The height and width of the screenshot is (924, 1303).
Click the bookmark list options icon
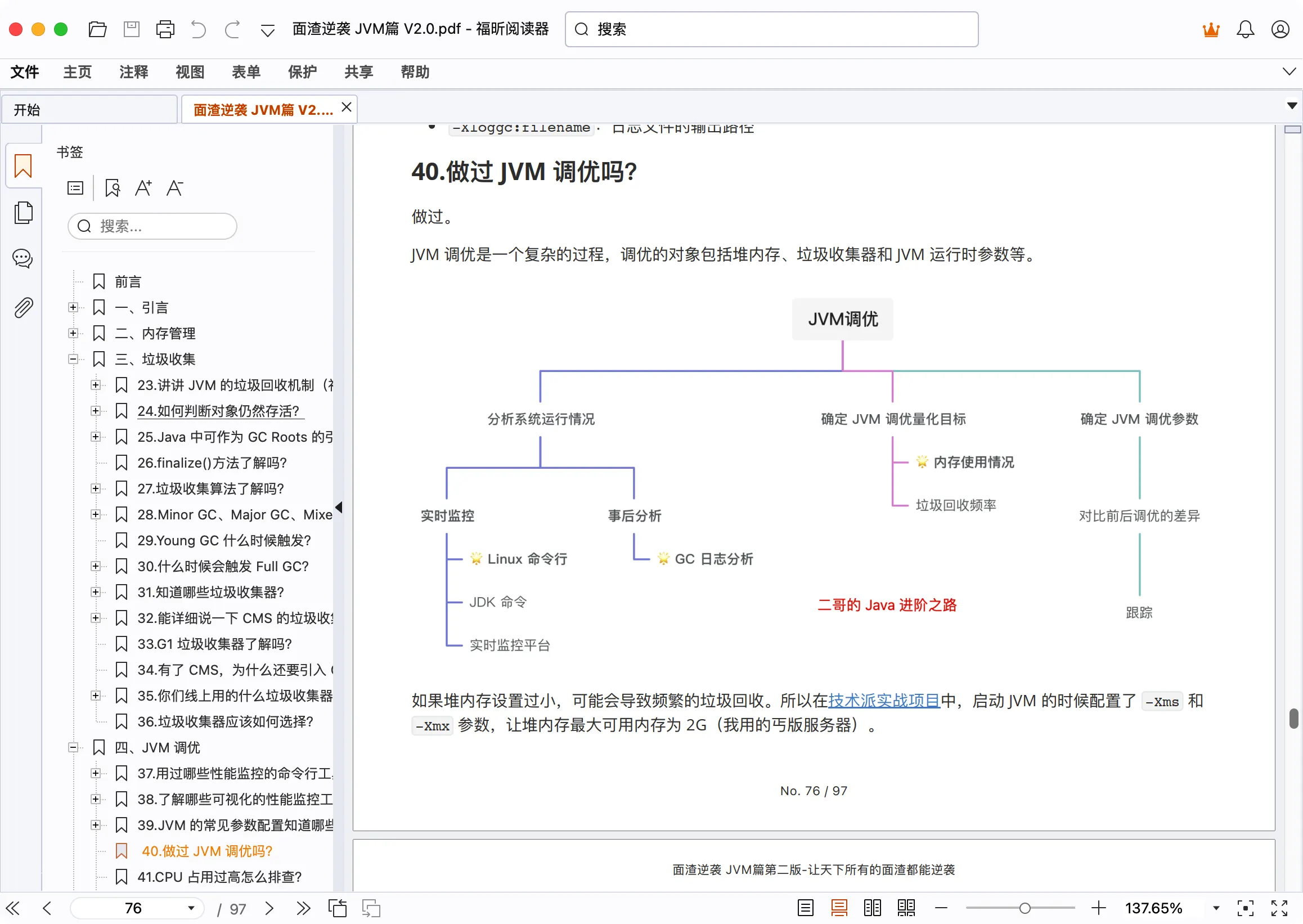[x=75, y=189]
